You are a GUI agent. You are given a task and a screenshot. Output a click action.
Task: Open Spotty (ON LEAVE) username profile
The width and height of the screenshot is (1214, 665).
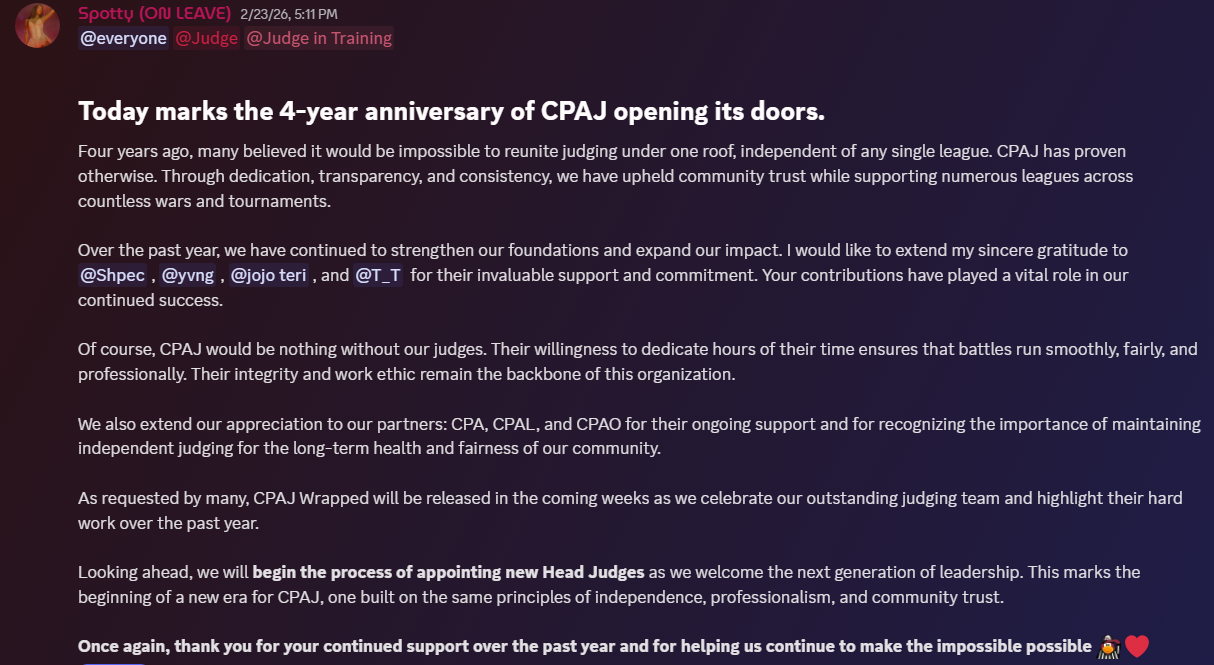(x=154, y=14)
